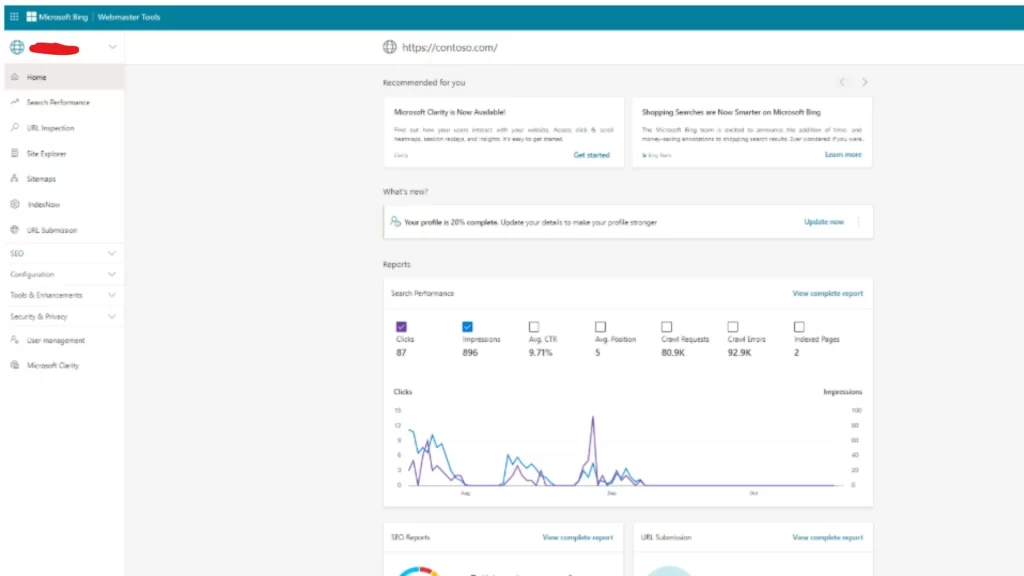This screenshot has width=1024, height=576.
Task: Go to previous recommendation card arrow
Action: tap(842, 82)
